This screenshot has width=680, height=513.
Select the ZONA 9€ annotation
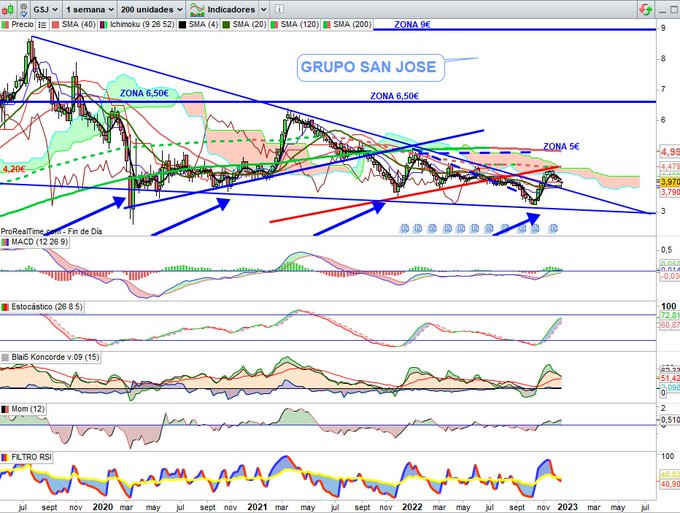click(412, 25)
